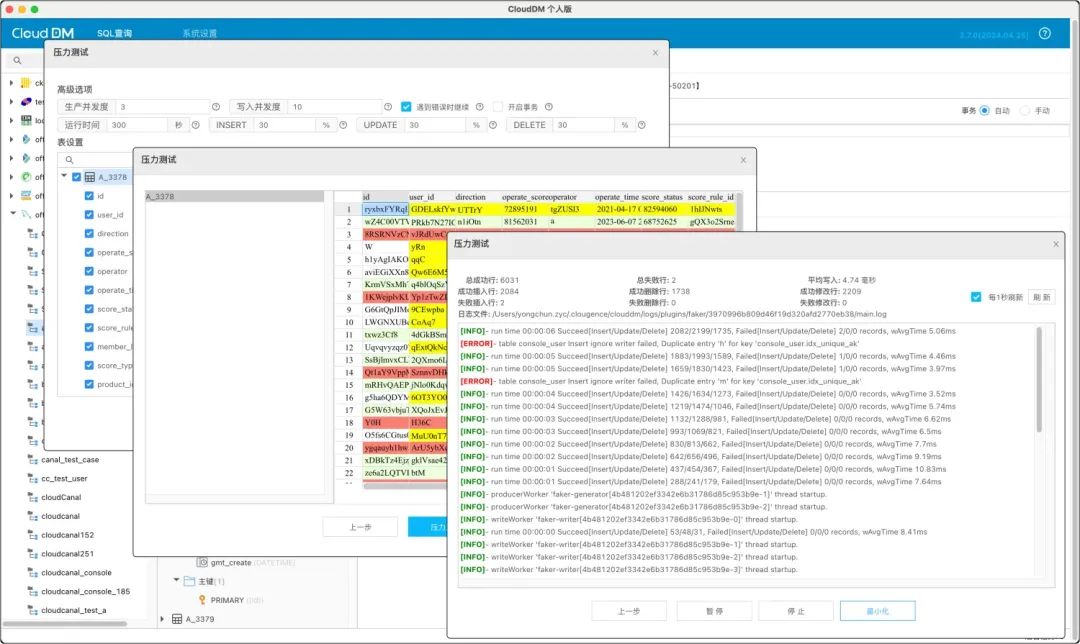
Task: Enable the 开启事务 checkbox
Action: click(497, 107)
